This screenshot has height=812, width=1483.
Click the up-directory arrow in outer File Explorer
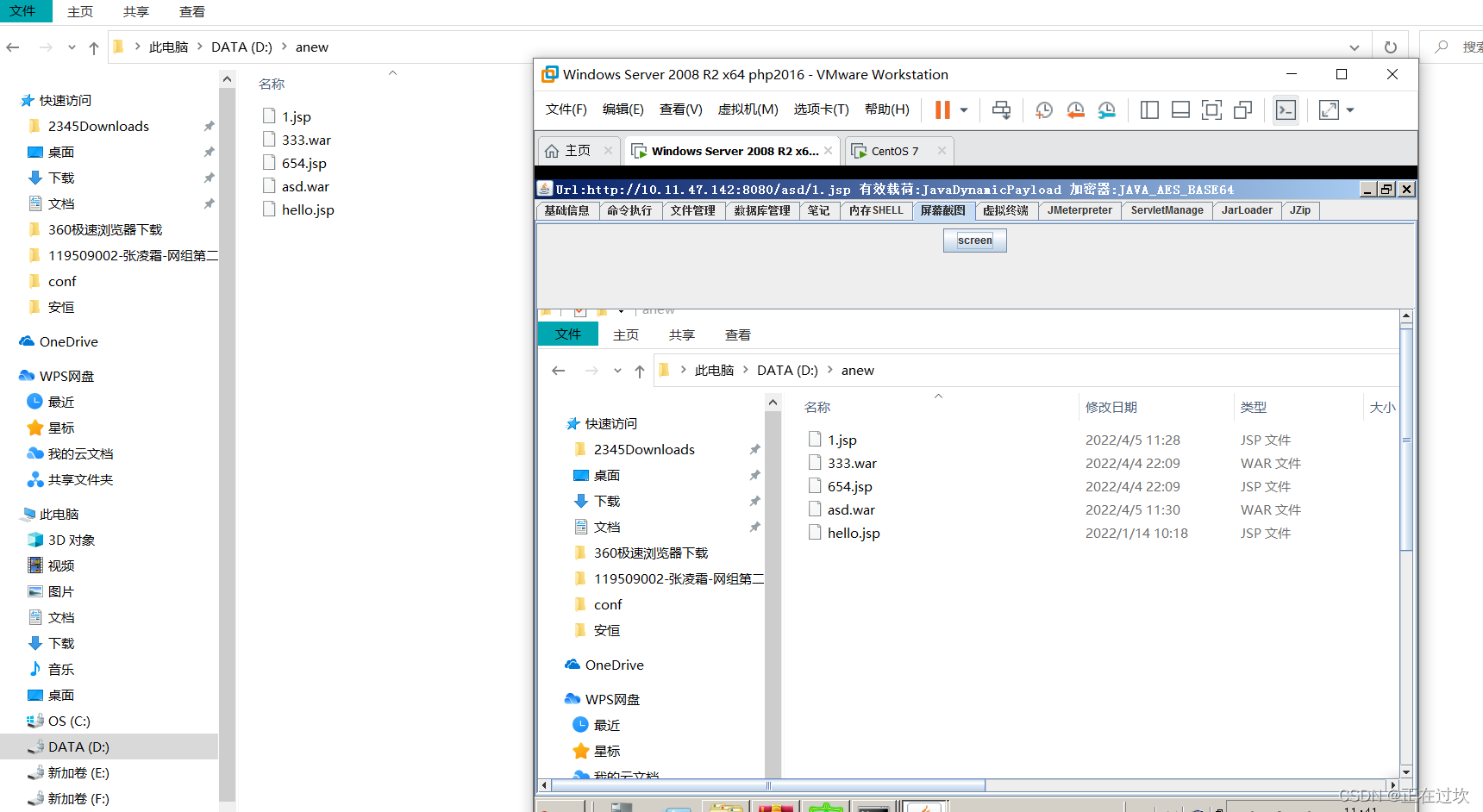click(x=94, y=47)
